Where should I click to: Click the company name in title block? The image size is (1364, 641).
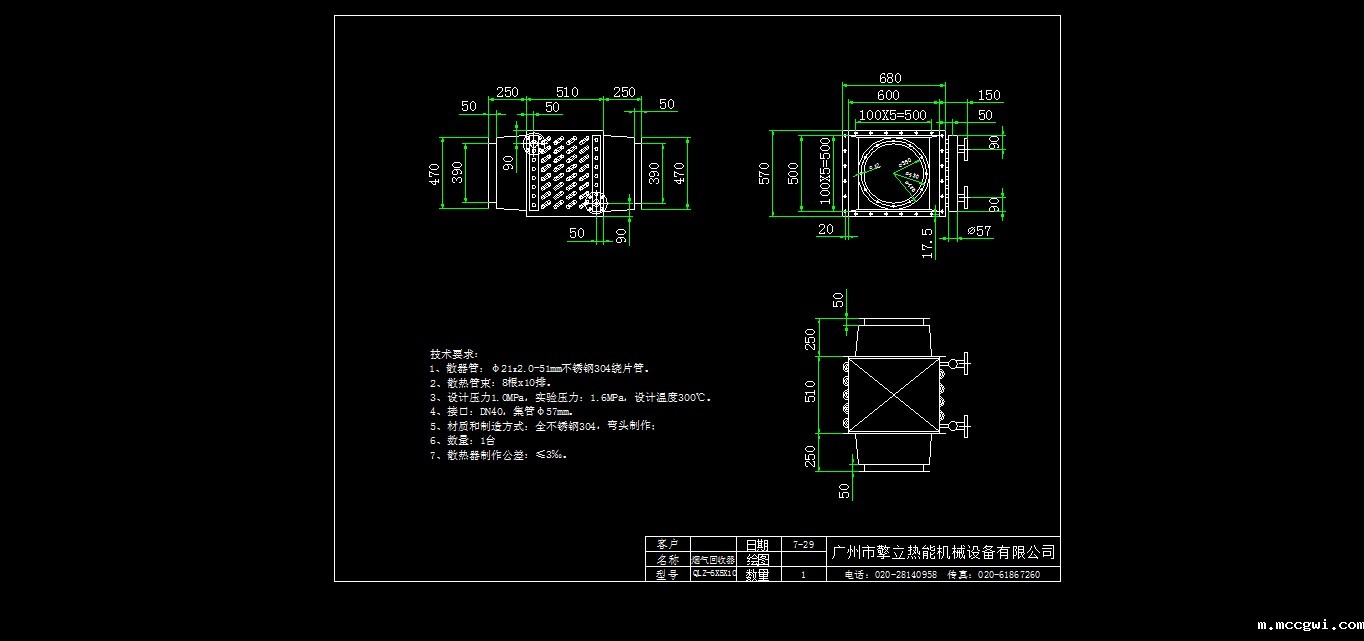(x=943, y=552)
